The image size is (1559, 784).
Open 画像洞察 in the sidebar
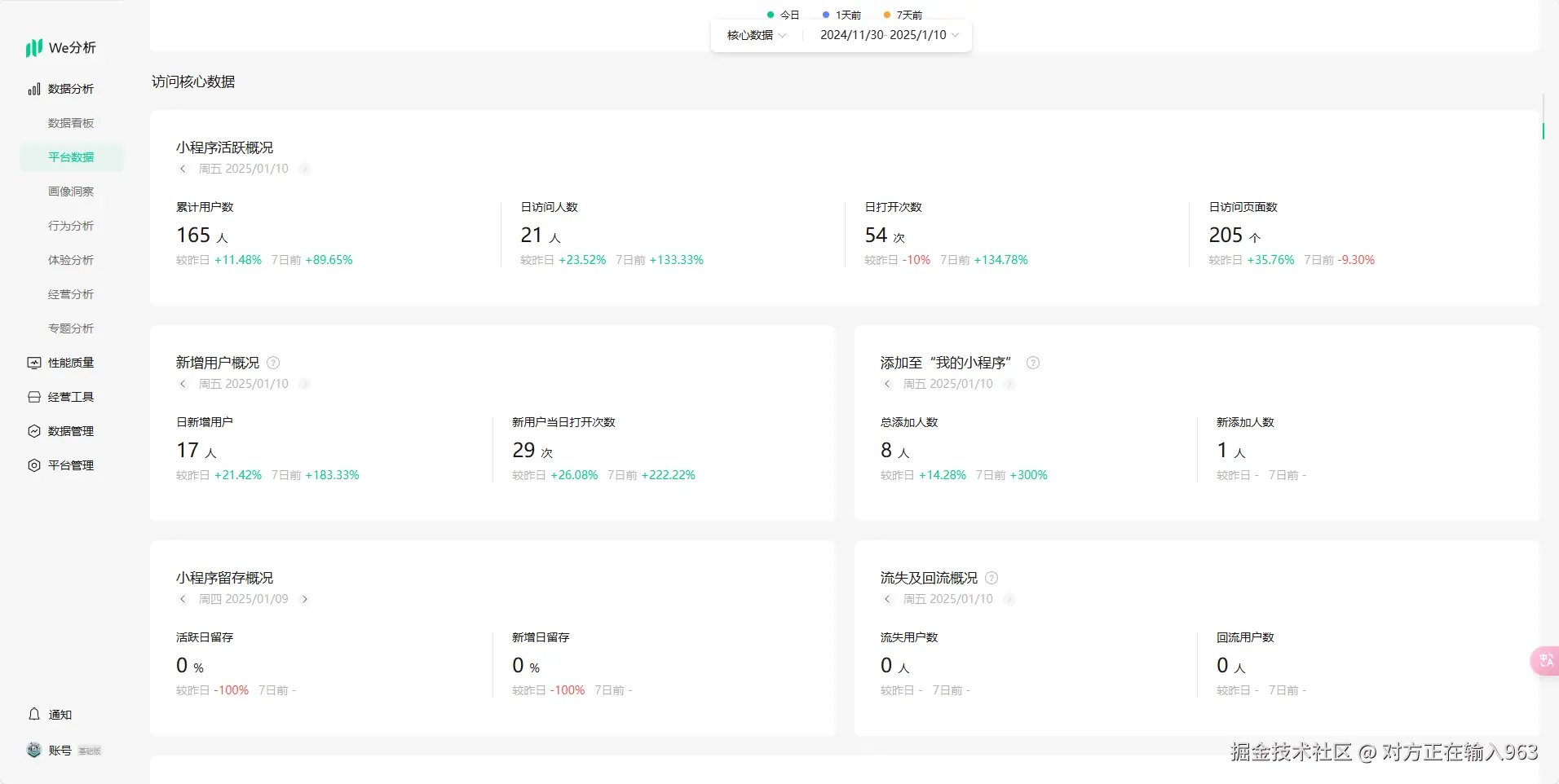[x=71, y=192]
